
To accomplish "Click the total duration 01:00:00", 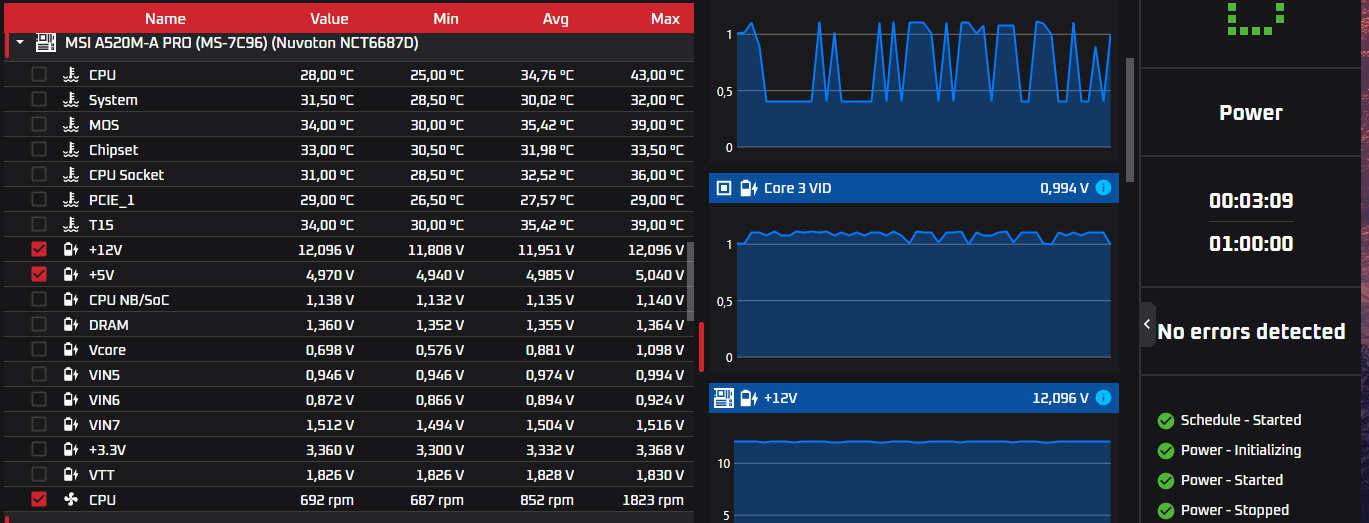I will 1251,243.
